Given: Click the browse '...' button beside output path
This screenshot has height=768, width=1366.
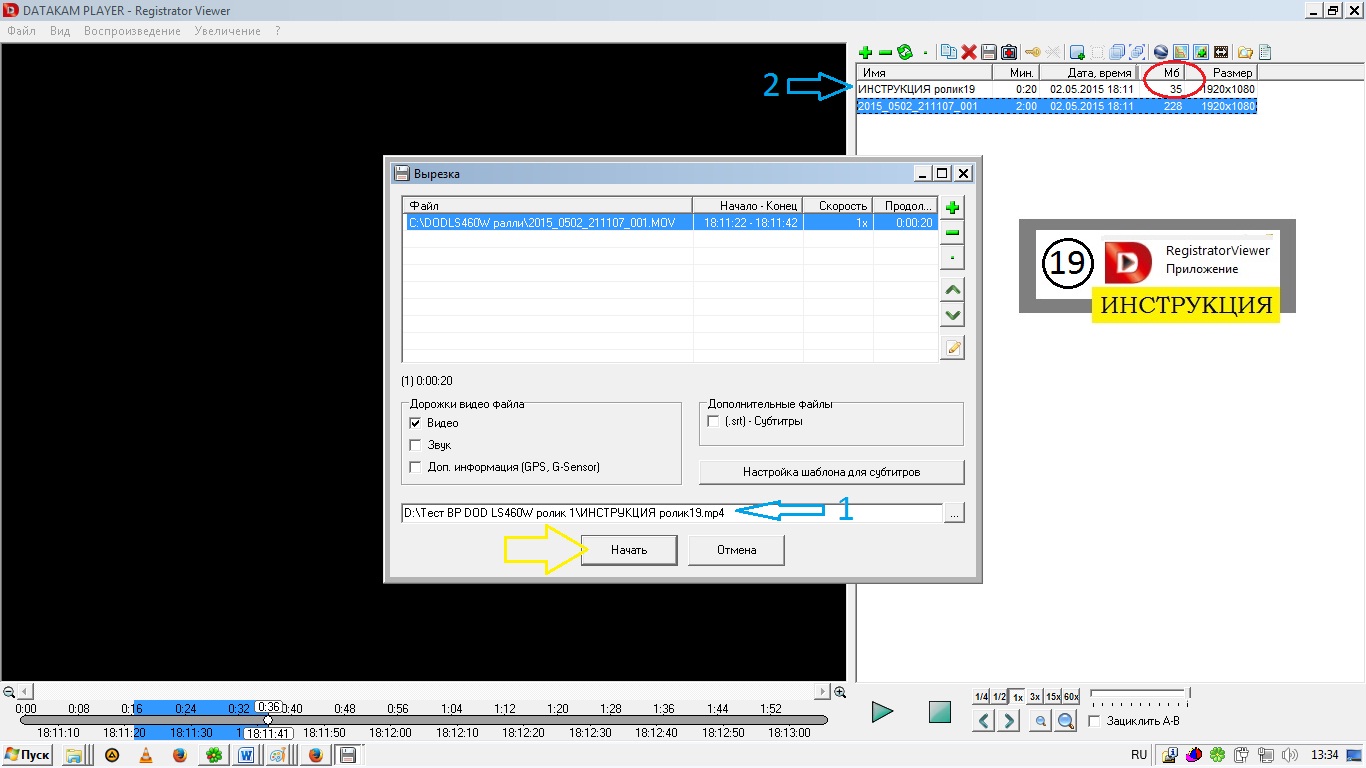Looking at the screenshot, I should [954, 513].
